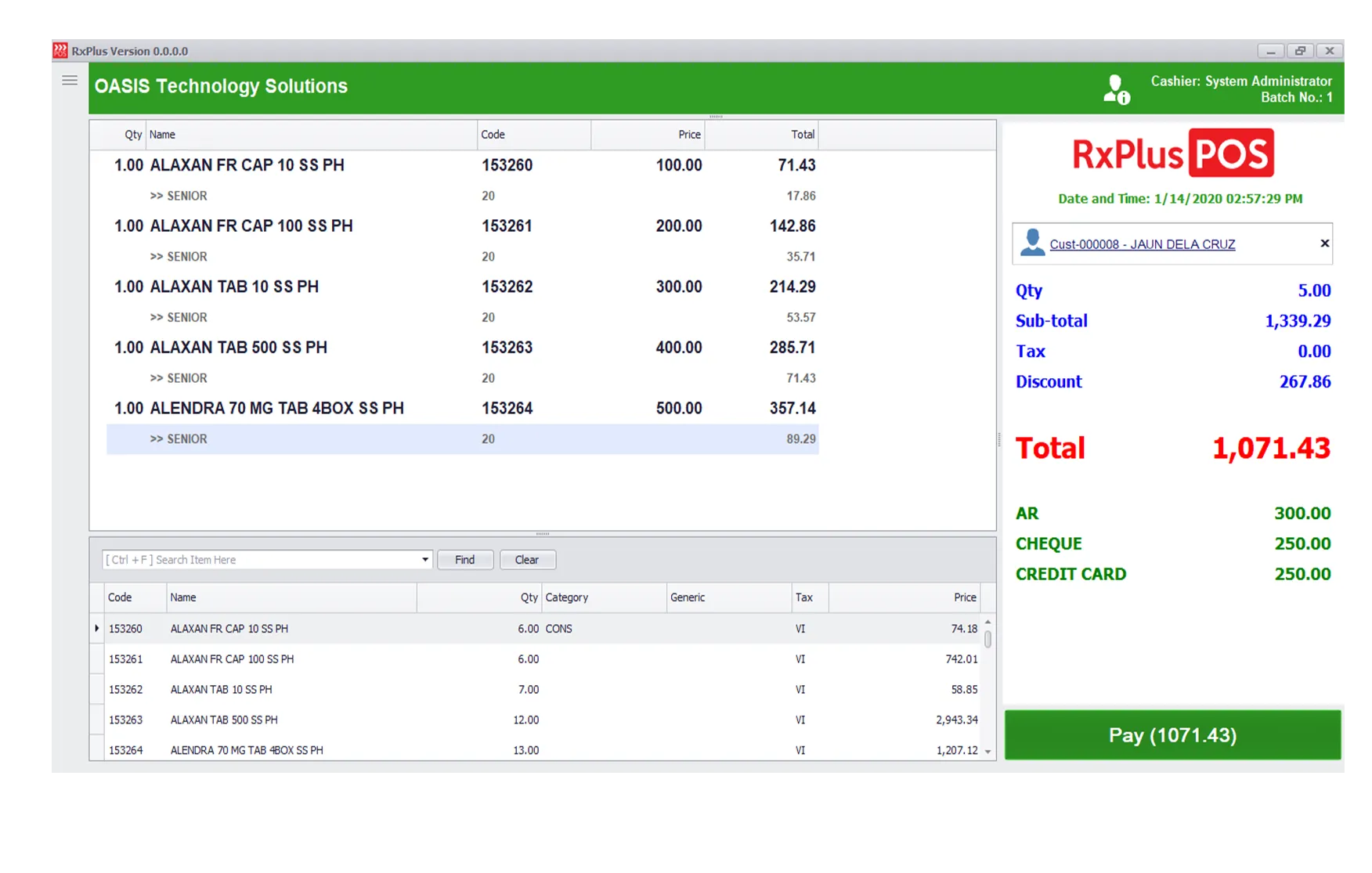Click the customer profile icon
The width and height of the screenshot is (1372, 873).
coord(1032,243)
